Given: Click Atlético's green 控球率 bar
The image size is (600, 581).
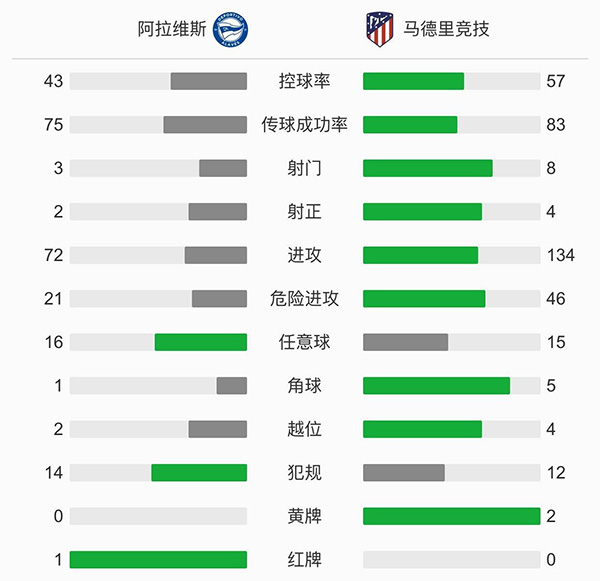Looking at the screenshot, I should 413,81.
